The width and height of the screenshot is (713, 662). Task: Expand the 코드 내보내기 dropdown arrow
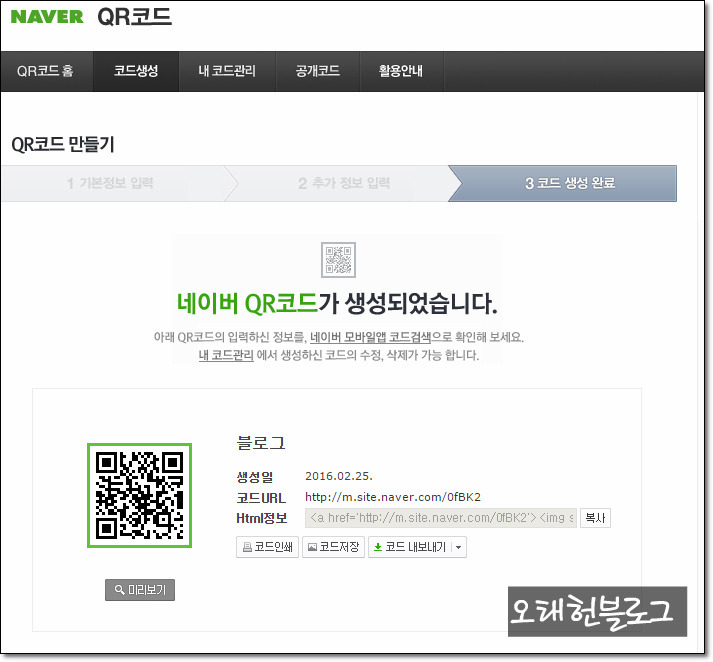[x=459, y=547]
